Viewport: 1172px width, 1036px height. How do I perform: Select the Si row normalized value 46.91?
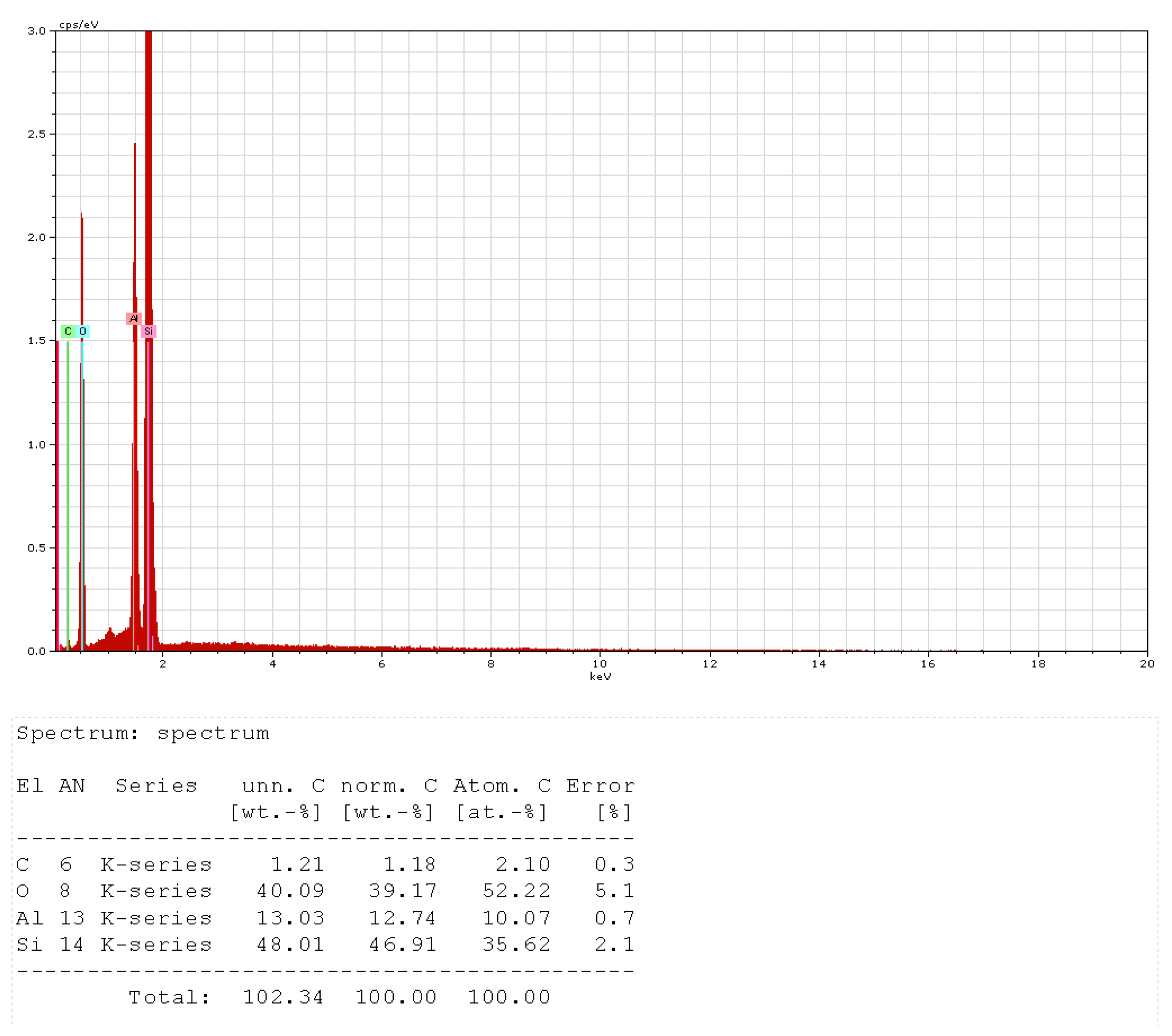(x=402, y=944)
